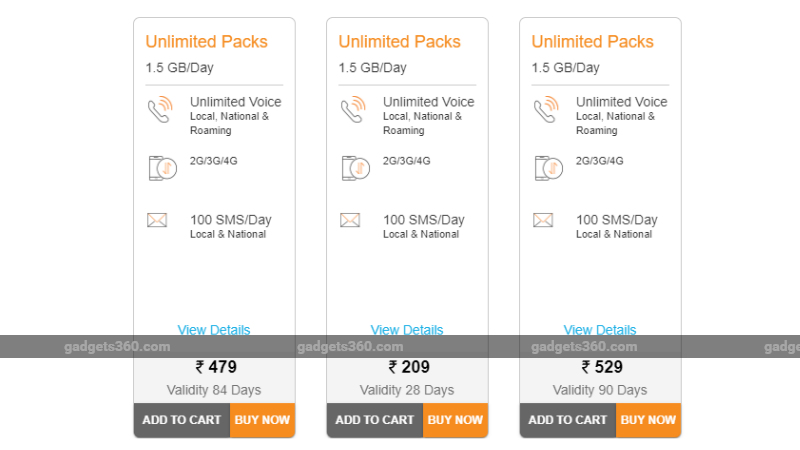The width and height of the screenshot is (800, 450).
Task: Click the ₹529 price on the third card
Action: 601,367
